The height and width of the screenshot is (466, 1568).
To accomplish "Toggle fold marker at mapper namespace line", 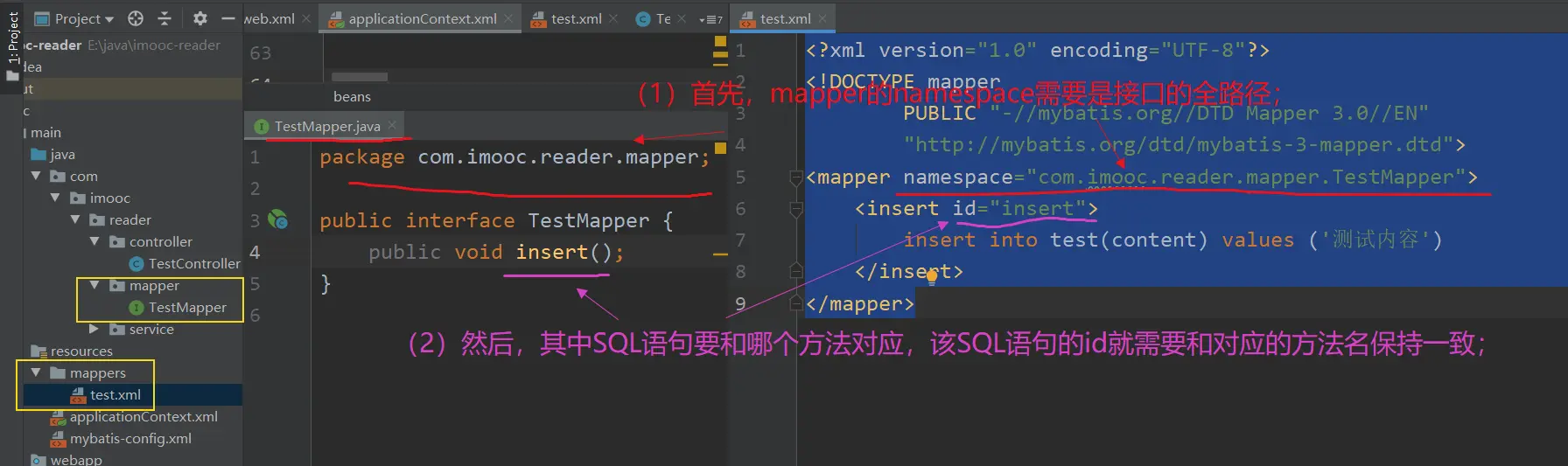I will pos(796,178).
